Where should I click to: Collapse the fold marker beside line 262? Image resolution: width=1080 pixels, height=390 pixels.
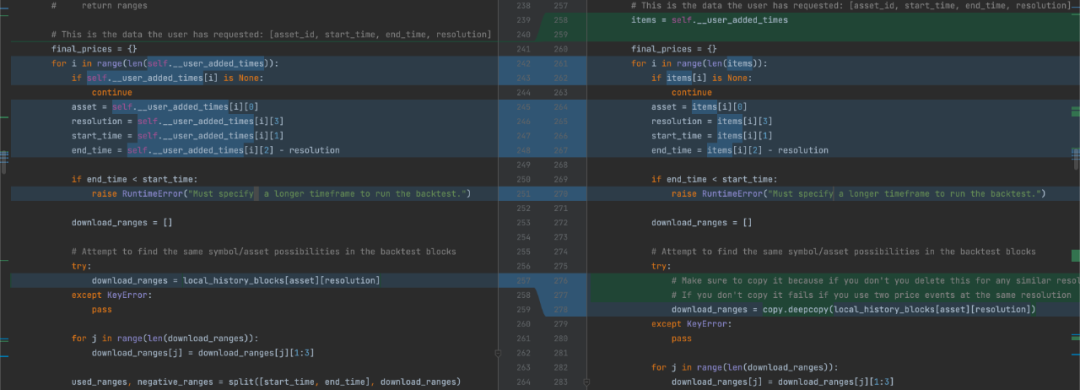tap(498, 353)
